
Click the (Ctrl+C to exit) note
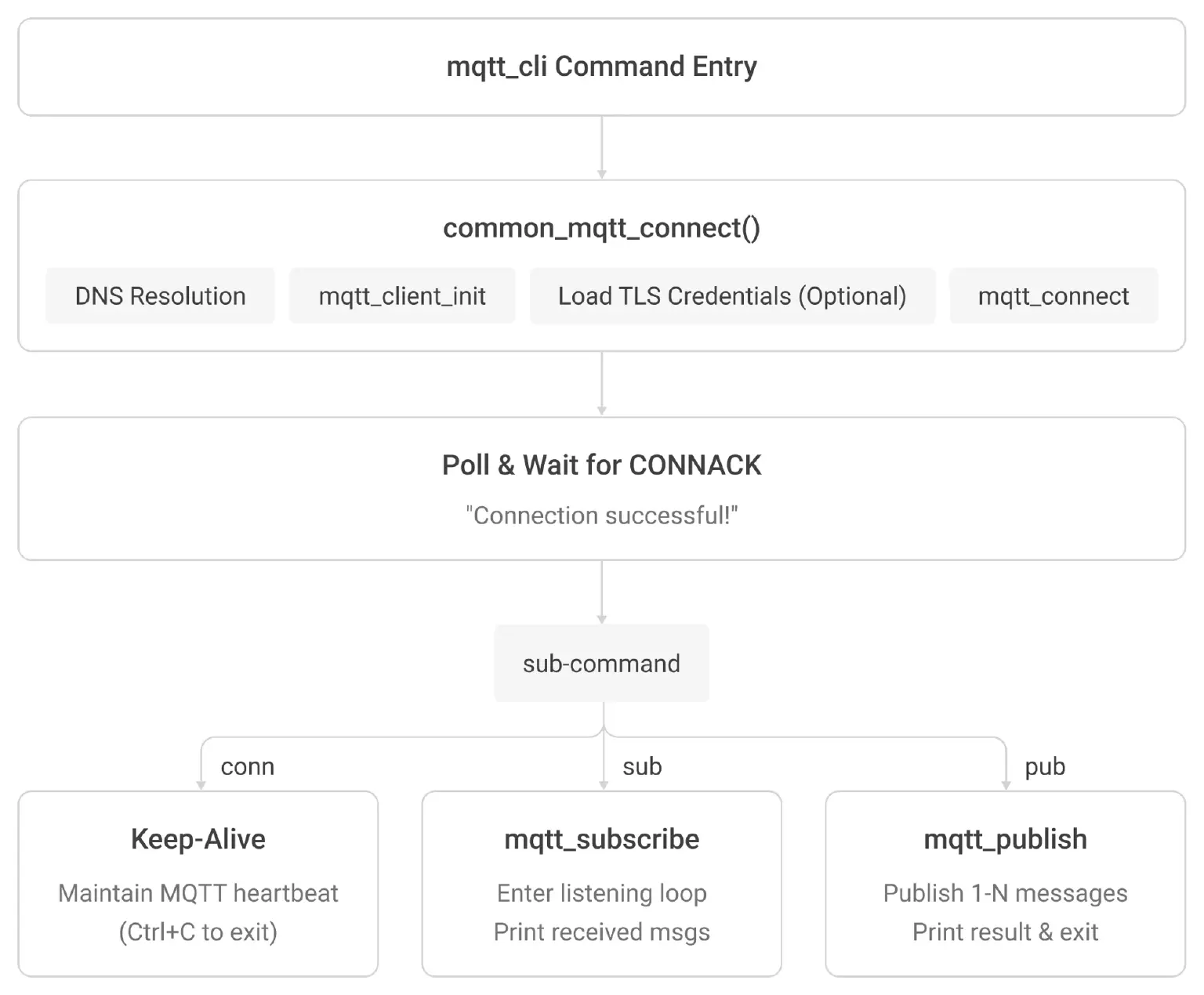pyautogui.click(x=198, y=932)
